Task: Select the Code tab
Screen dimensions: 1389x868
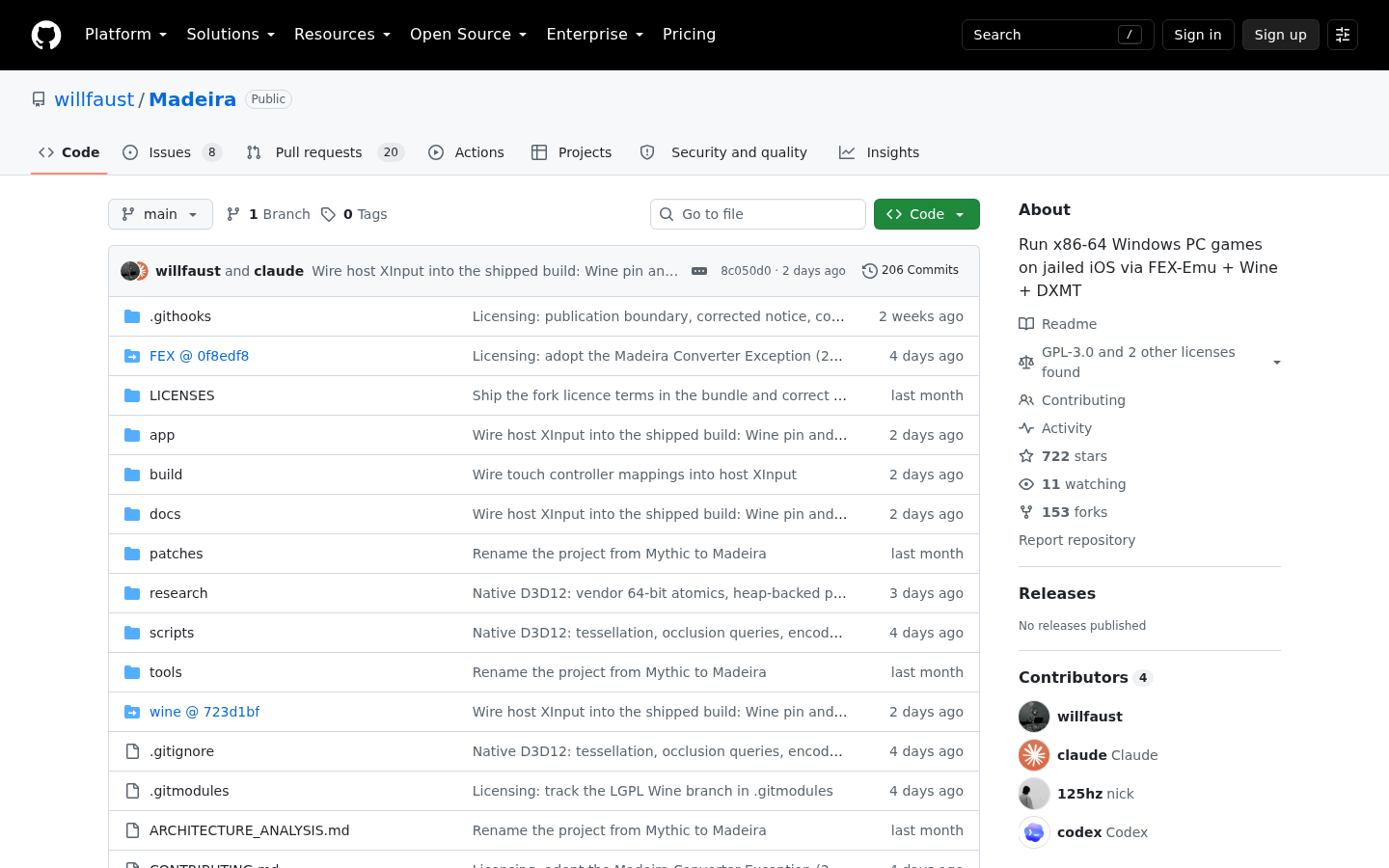Action: tap(69, 152)
